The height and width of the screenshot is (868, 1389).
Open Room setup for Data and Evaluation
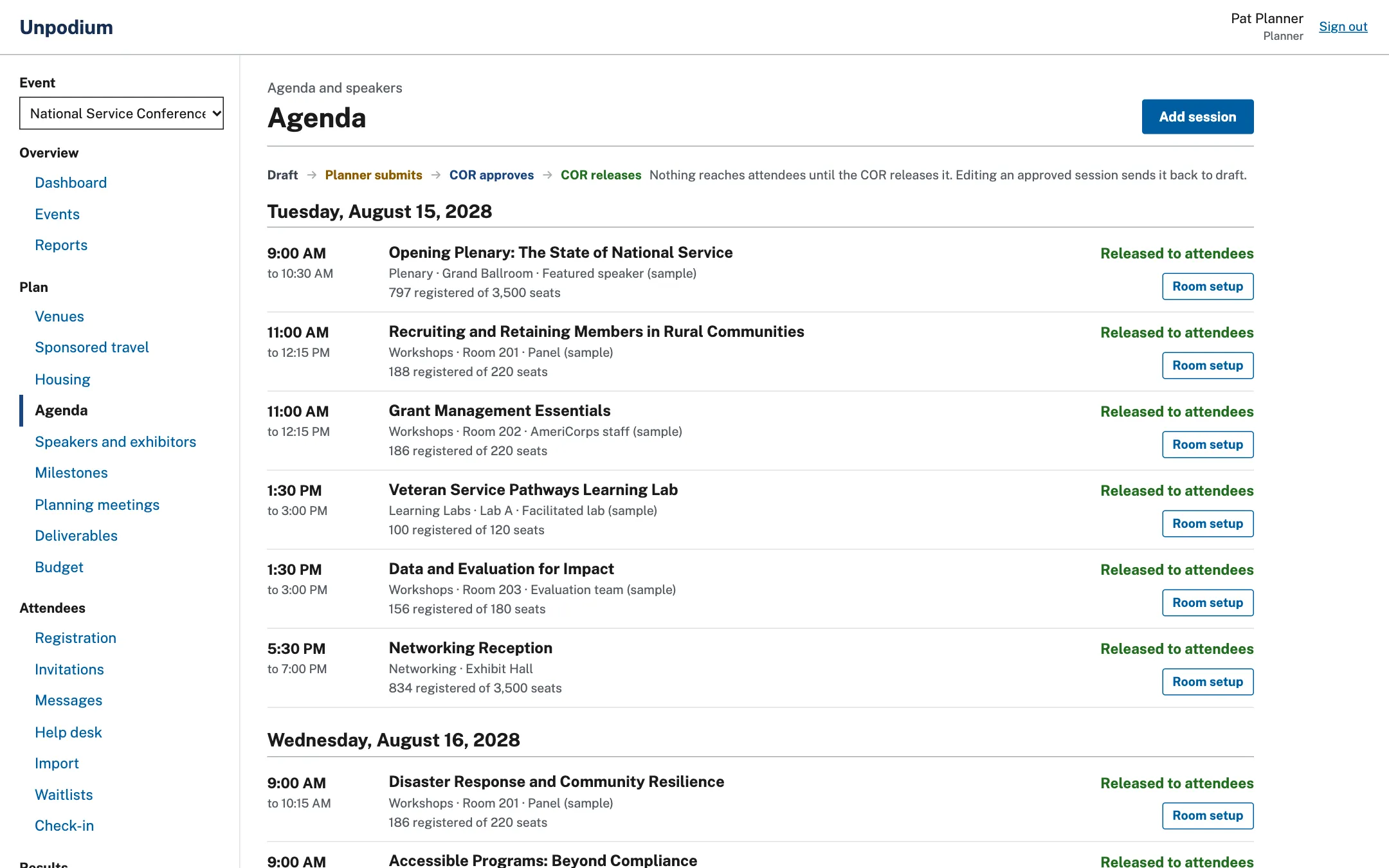pyautogui.click(x=1208, y=602)
